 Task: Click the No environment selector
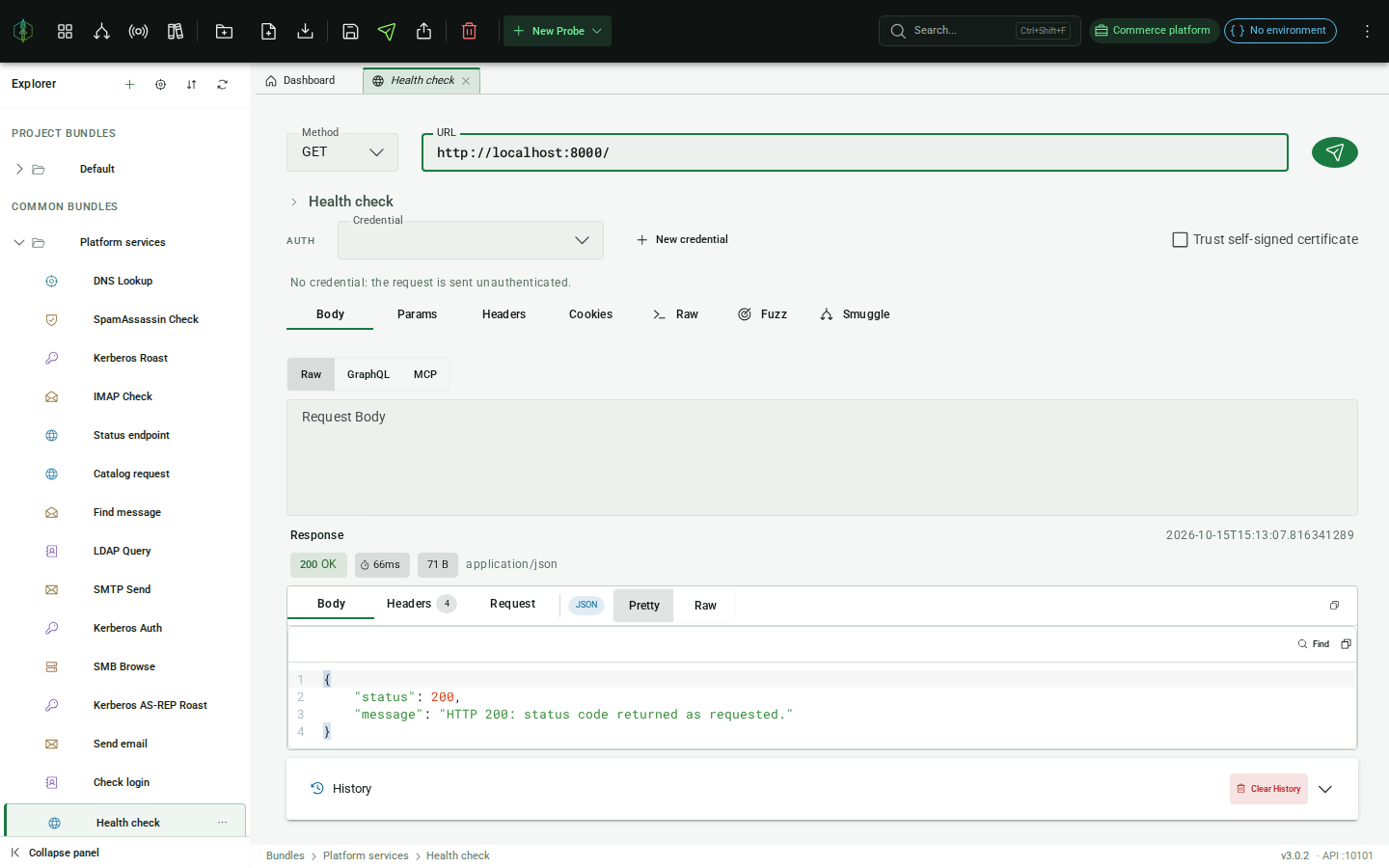coord(1280,31)
